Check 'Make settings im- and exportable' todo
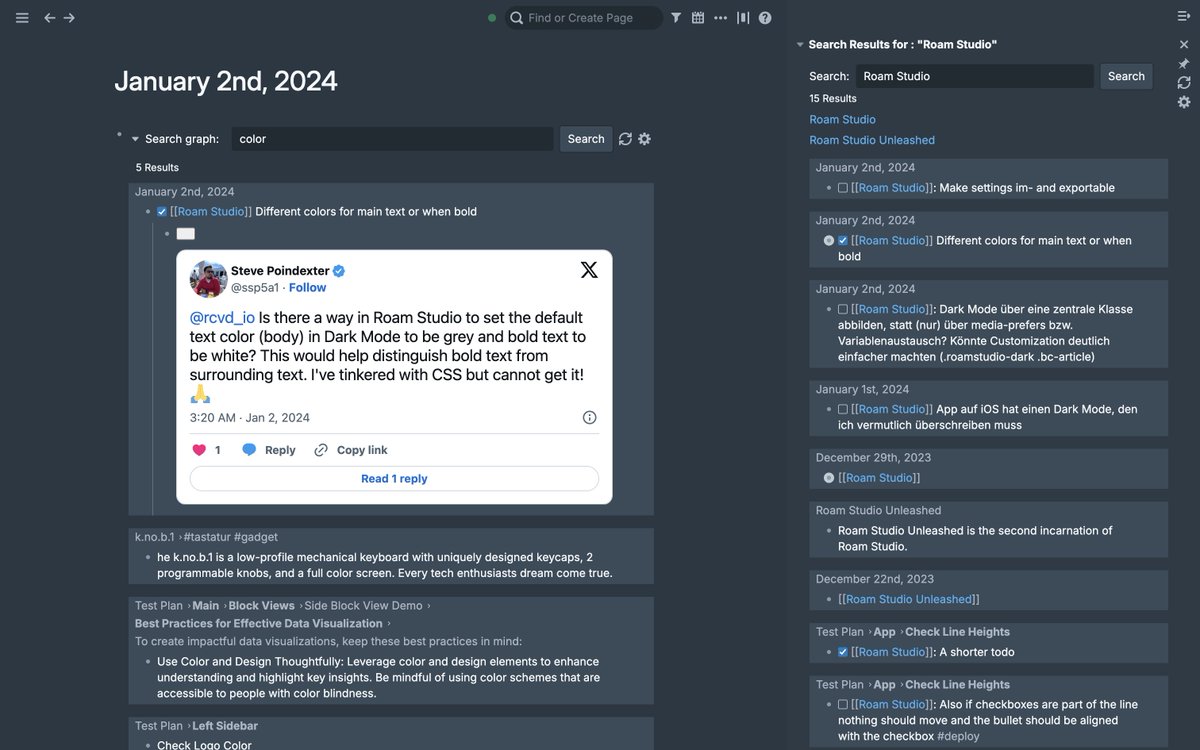 pos(843,188)
